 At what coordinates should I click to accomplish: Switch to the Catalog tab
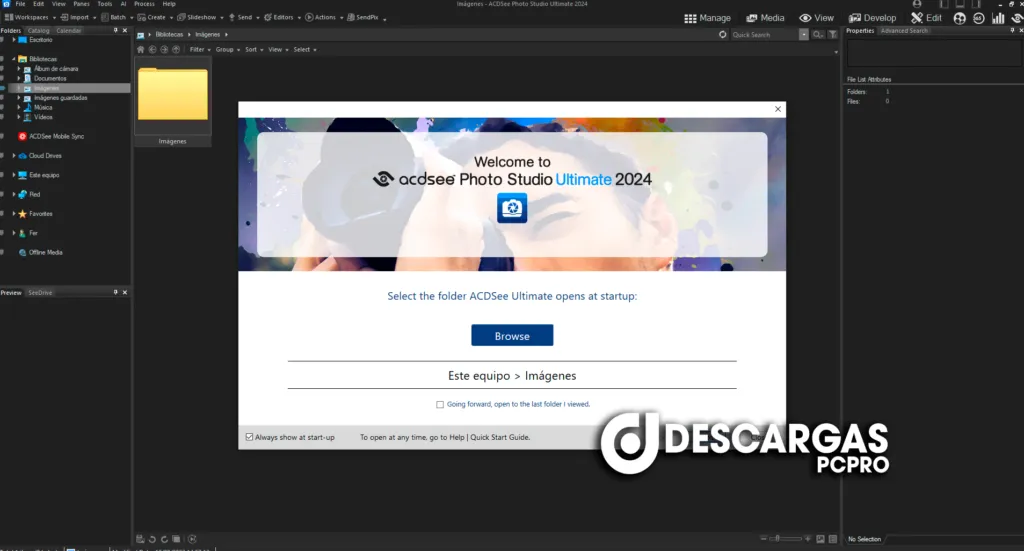(x=38, y=31)
